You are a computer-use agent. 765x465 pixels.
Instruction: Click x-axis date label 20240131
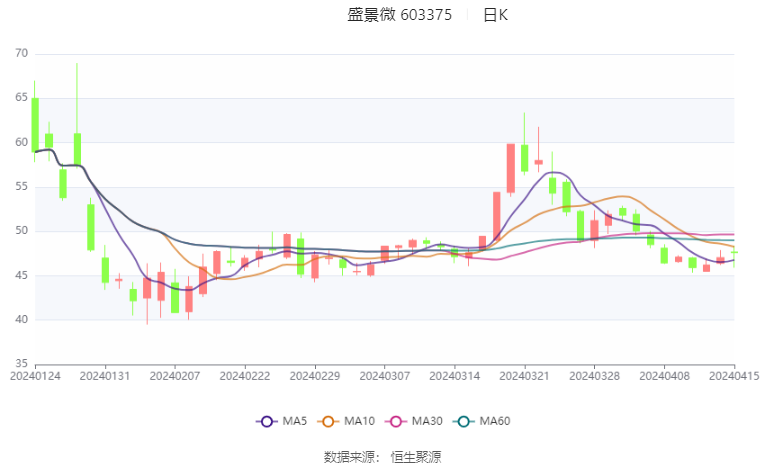pos(105,376)
